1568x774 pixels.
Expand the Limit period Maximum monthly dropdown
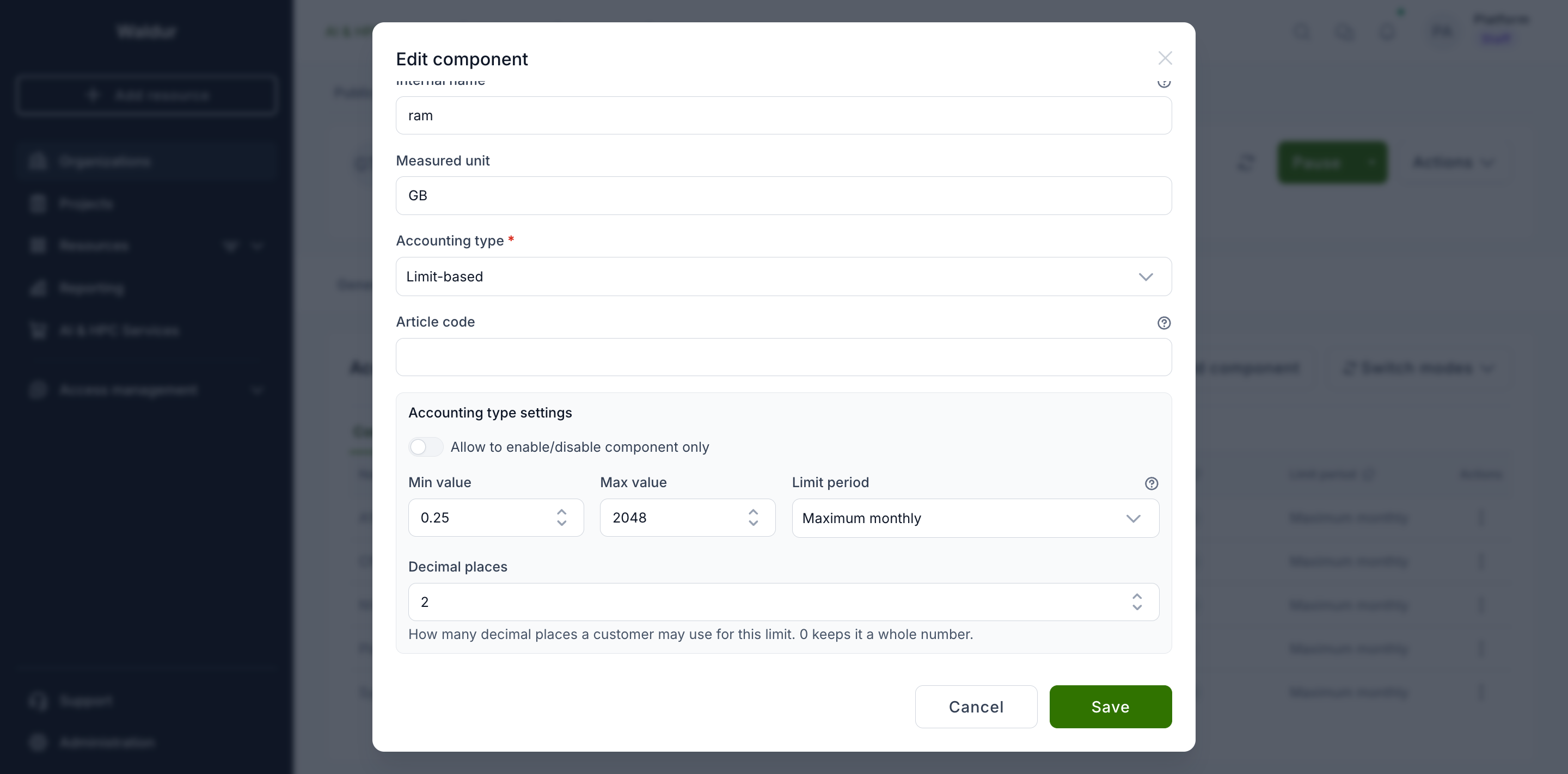coord(975,518)
